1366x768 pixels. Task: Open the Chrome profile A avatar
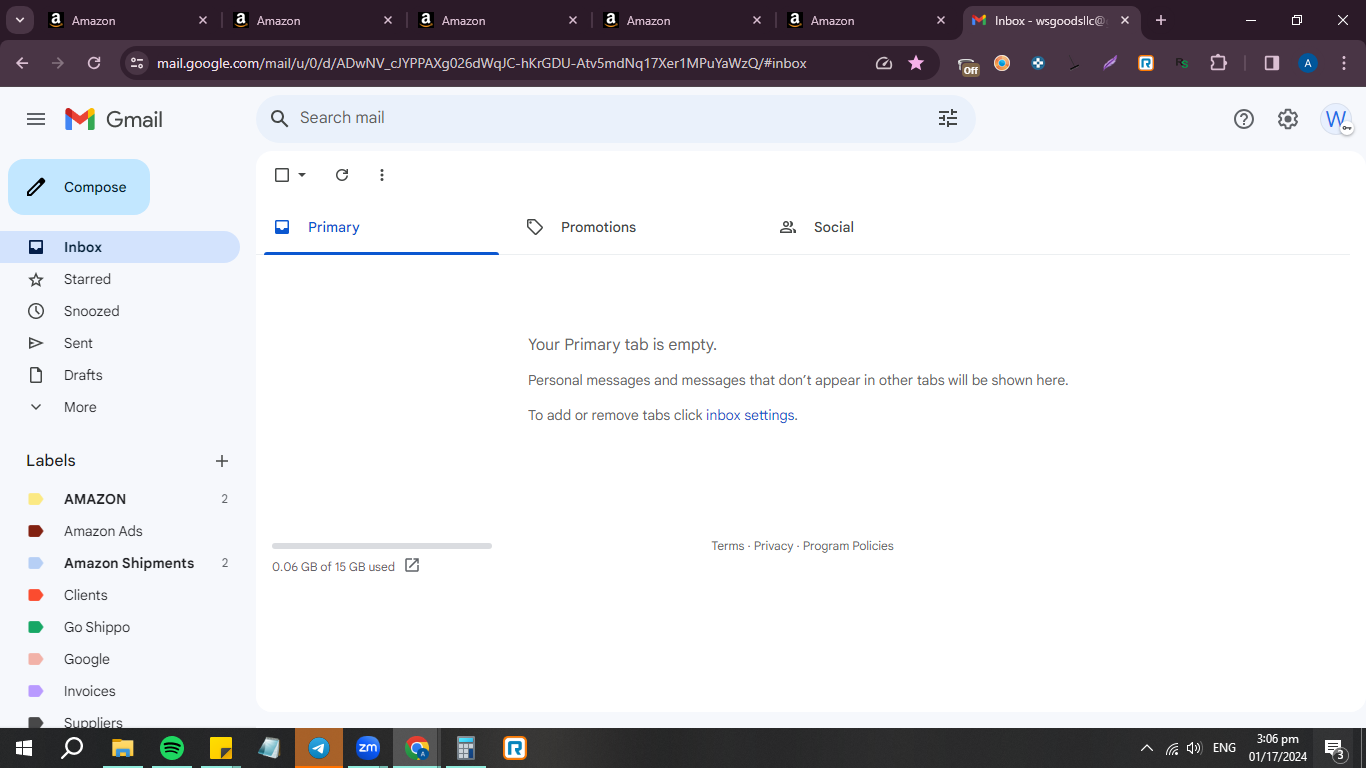point(1307,63)
